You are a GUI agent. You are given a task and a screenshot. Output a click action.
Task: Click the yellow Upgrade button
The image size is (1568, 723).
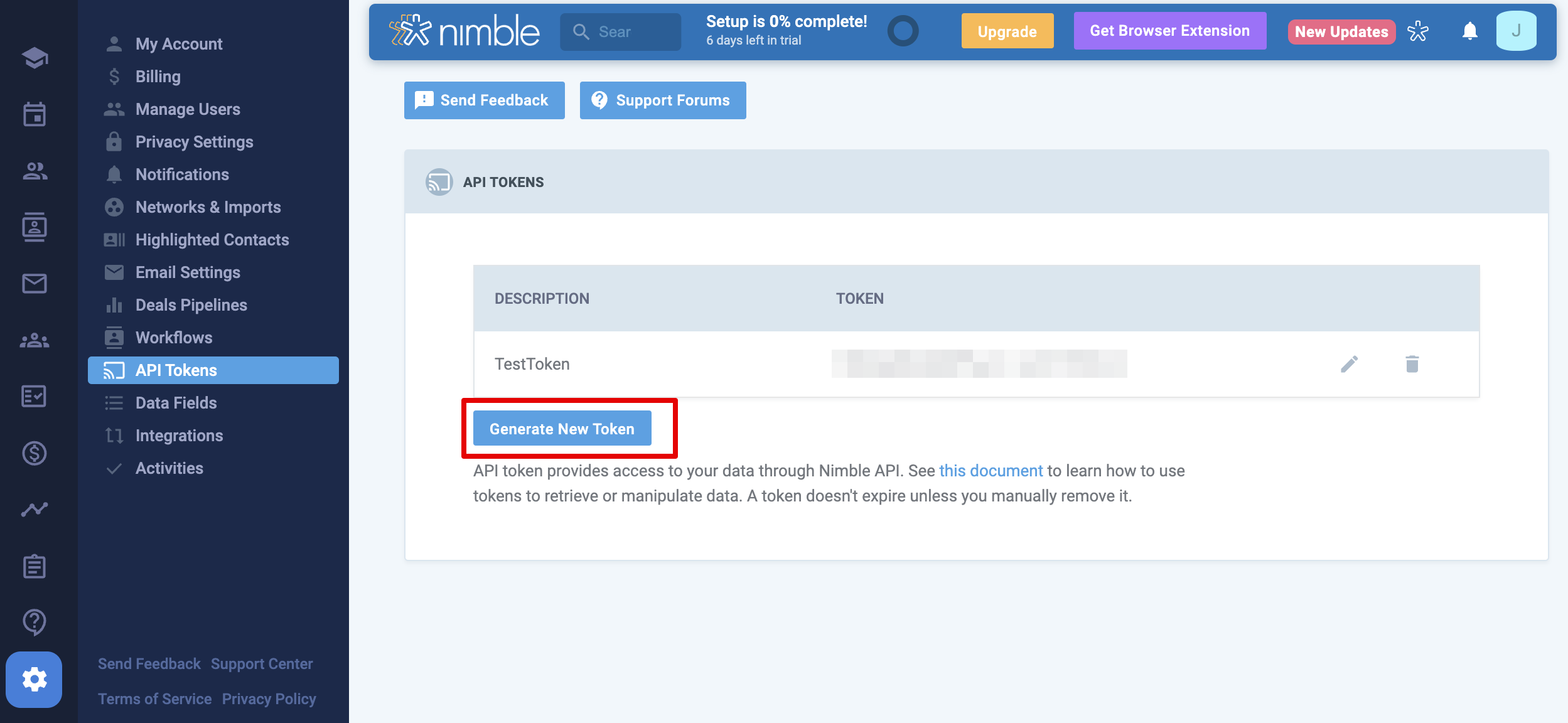(x=1007, y=31)
